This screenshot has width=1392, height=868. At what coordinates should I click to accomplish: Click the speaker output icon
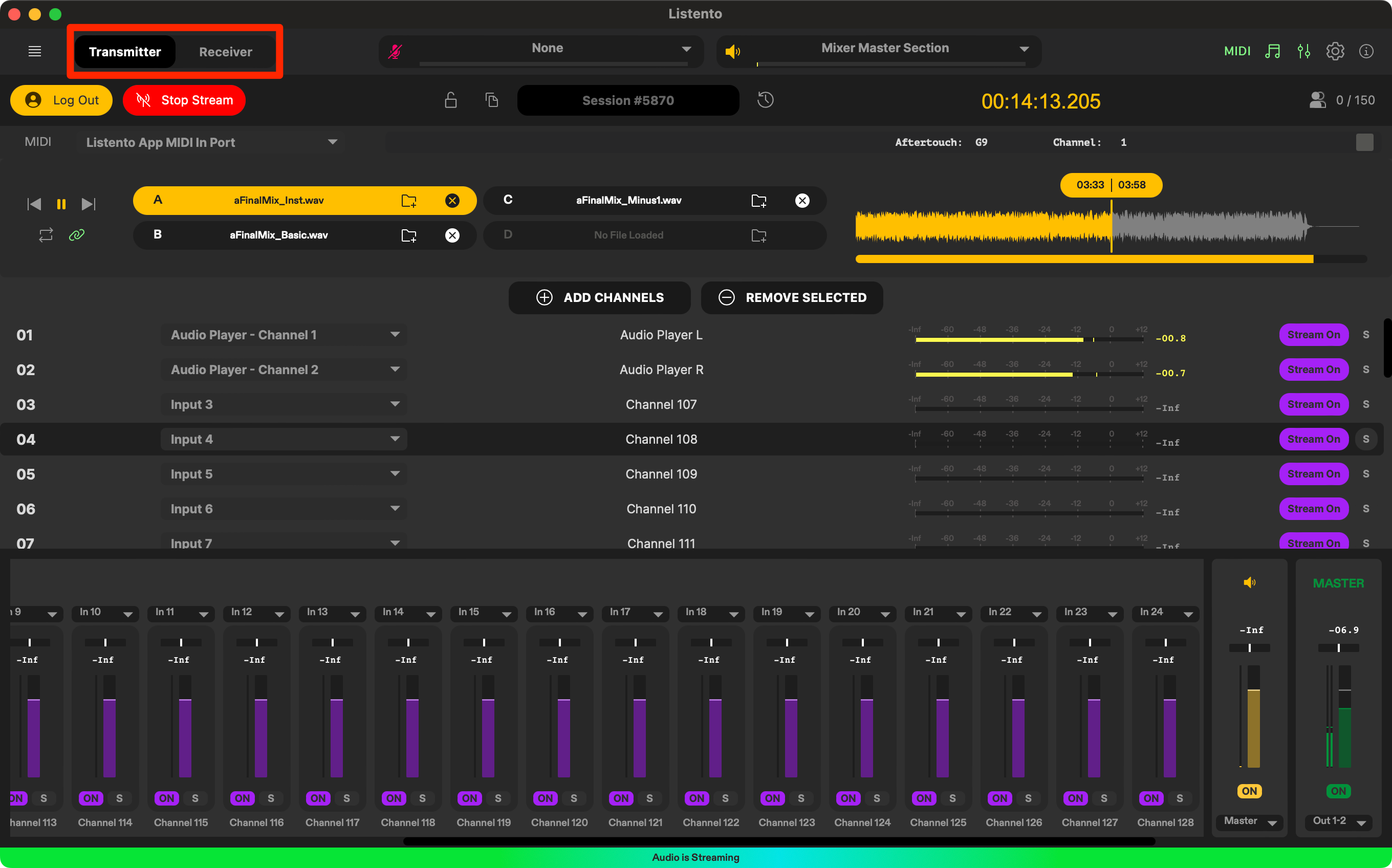[x=732, y=52]
